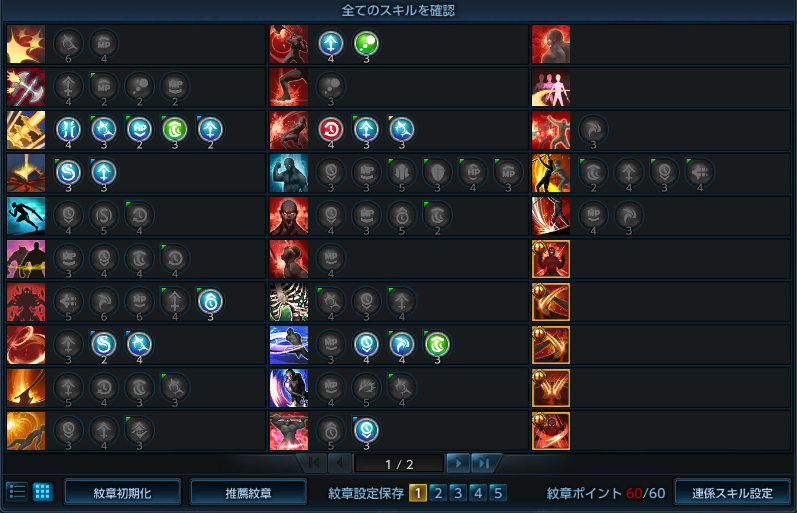Toggle the green orb glyph in top row

[366, 44]
